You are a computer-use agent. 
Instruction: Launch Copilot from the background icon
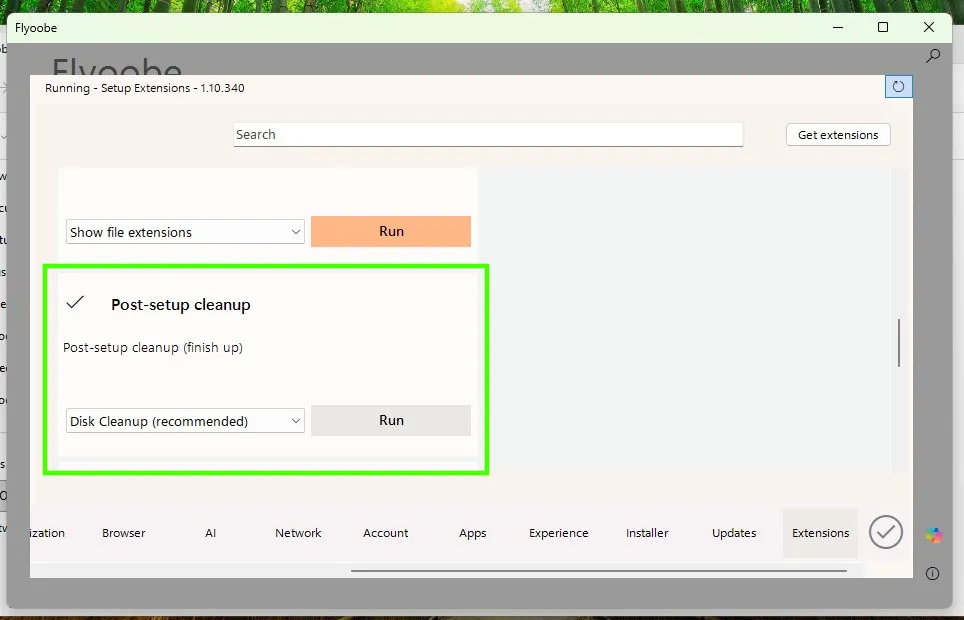[932, 533]
